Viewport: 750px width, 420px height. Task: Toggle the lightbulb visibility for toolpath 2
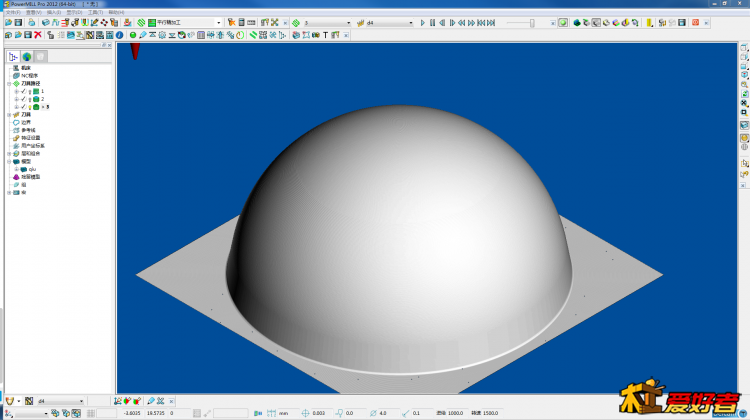30,99
